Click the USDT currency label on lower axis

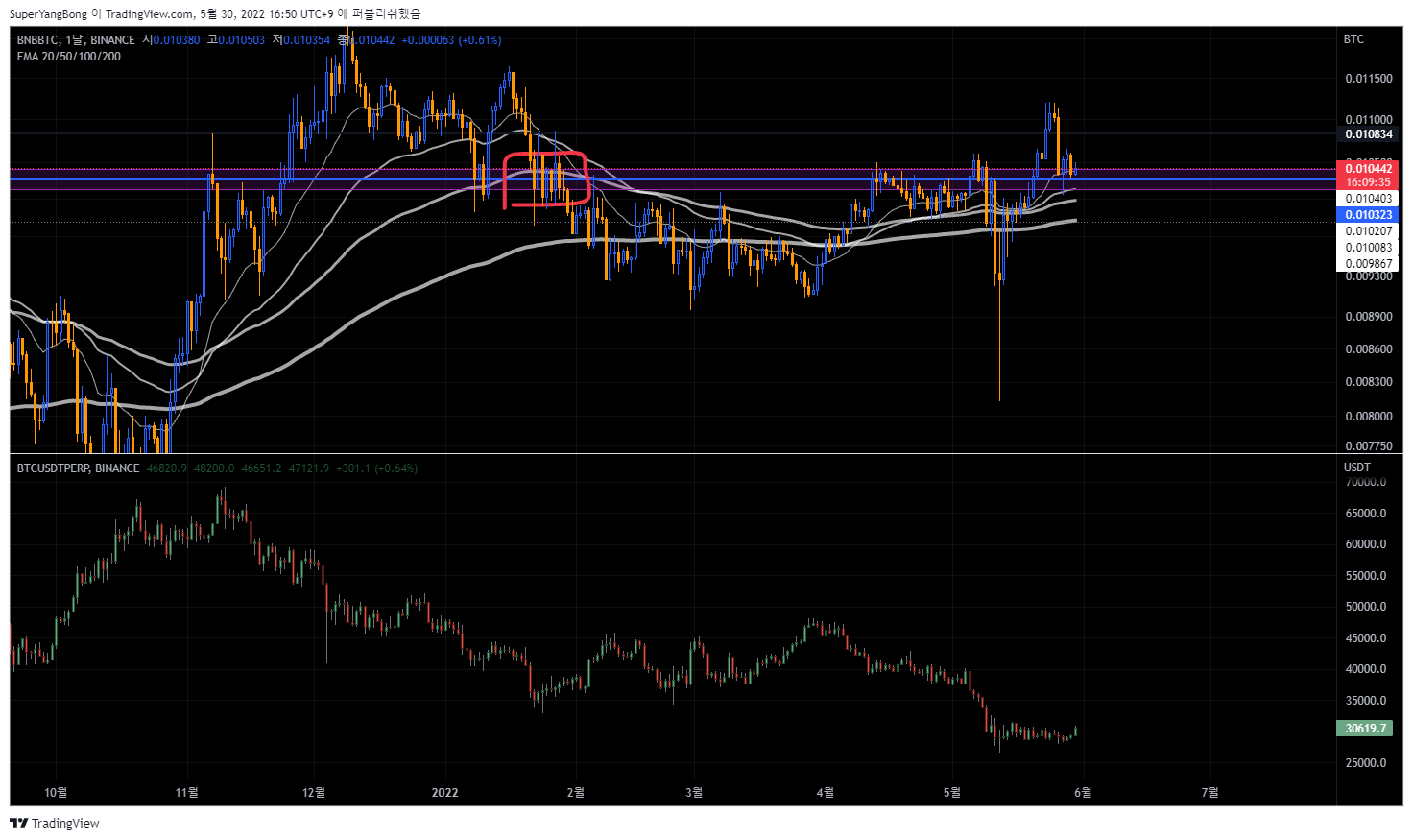[x=1357, y=468]
